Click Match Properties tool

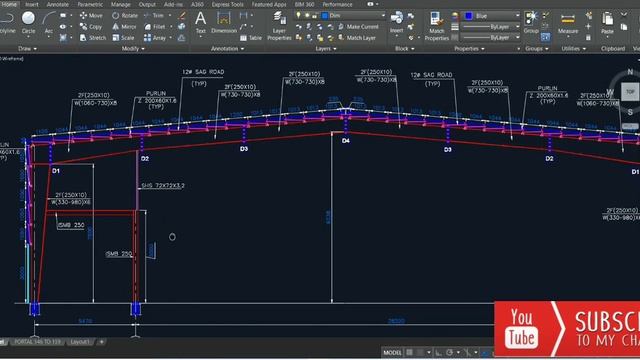(436, 26)
